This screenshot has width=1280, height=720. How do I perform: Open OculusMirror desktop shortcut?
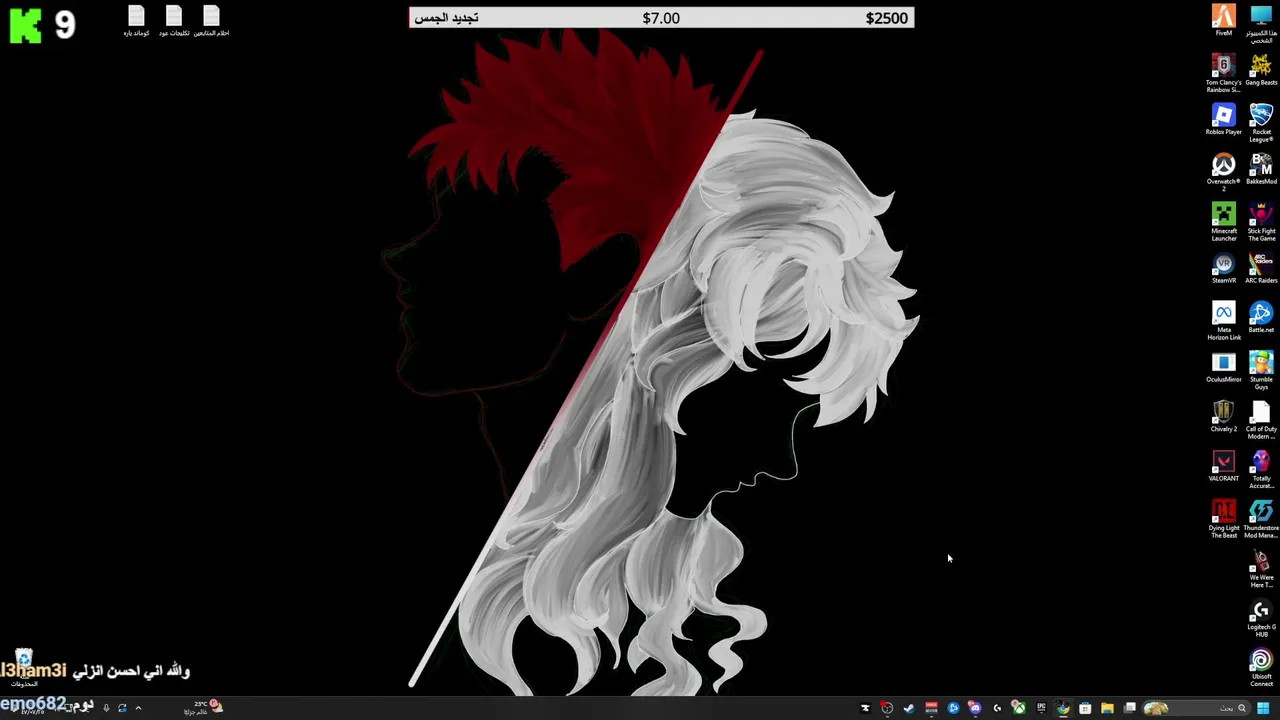coord(1223,367)
